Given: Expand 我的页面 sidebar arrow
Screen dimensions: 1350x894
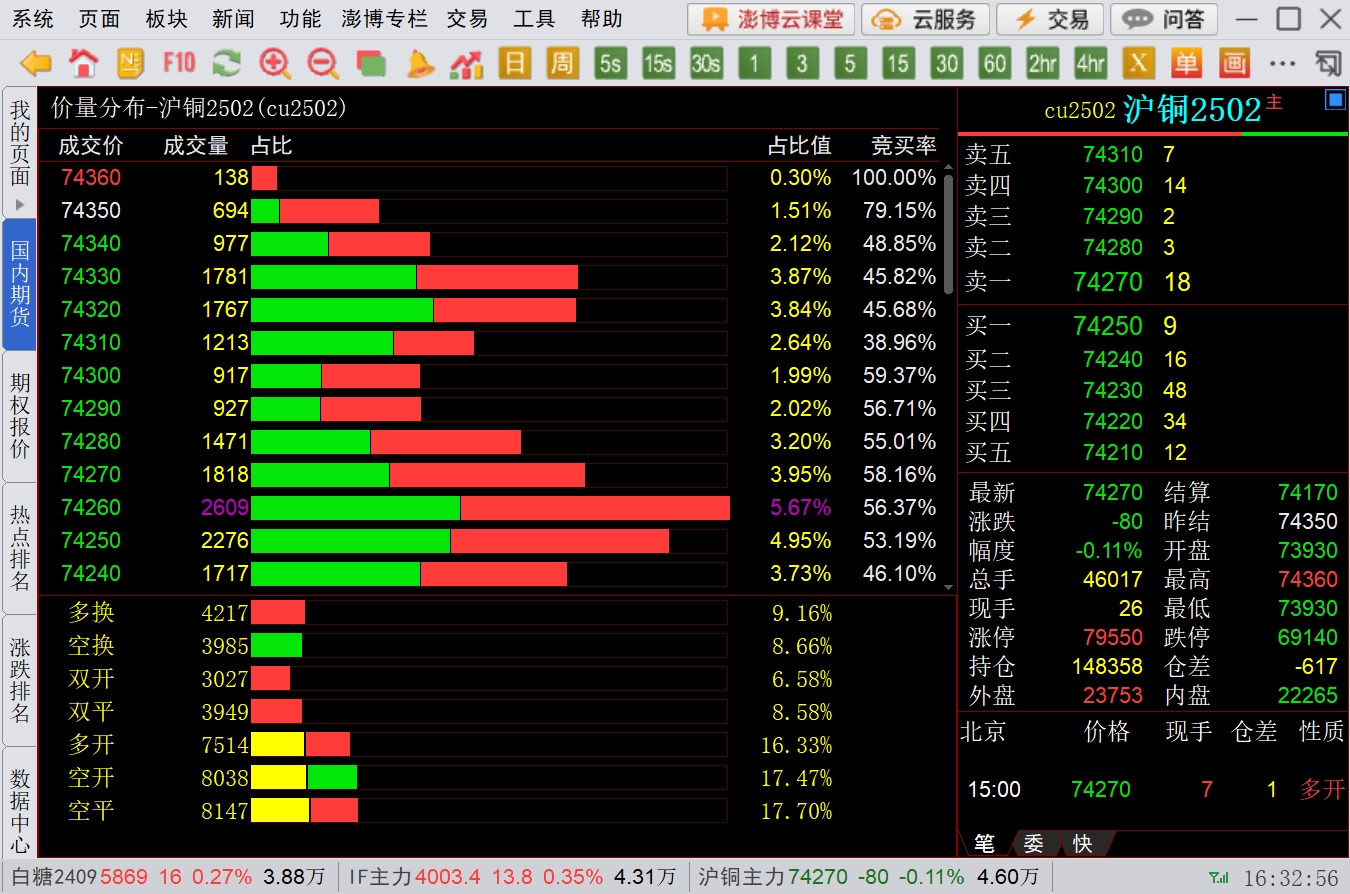Looking at the screenshot, I should coord(19,204).
